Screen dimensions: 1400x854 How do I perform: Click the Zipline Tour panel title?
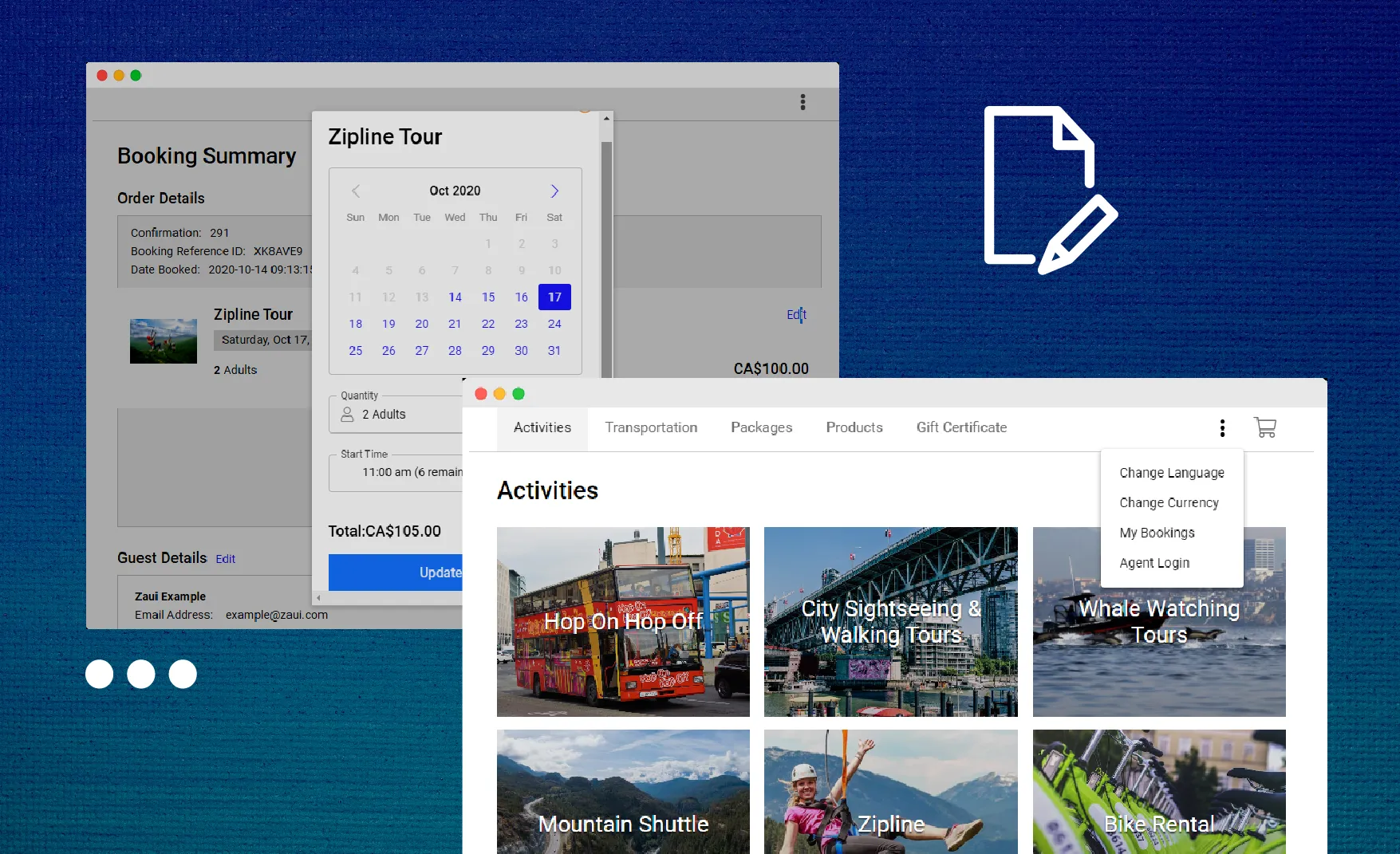pyautogui.click(x=385, y=136)
